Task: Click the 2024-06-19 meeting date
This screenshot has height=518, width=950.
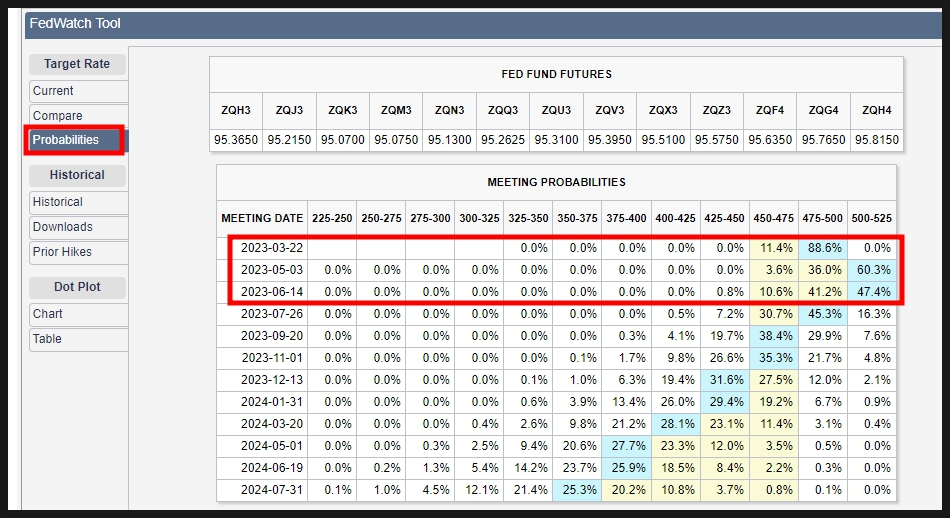Action: (x=271, y=468)
